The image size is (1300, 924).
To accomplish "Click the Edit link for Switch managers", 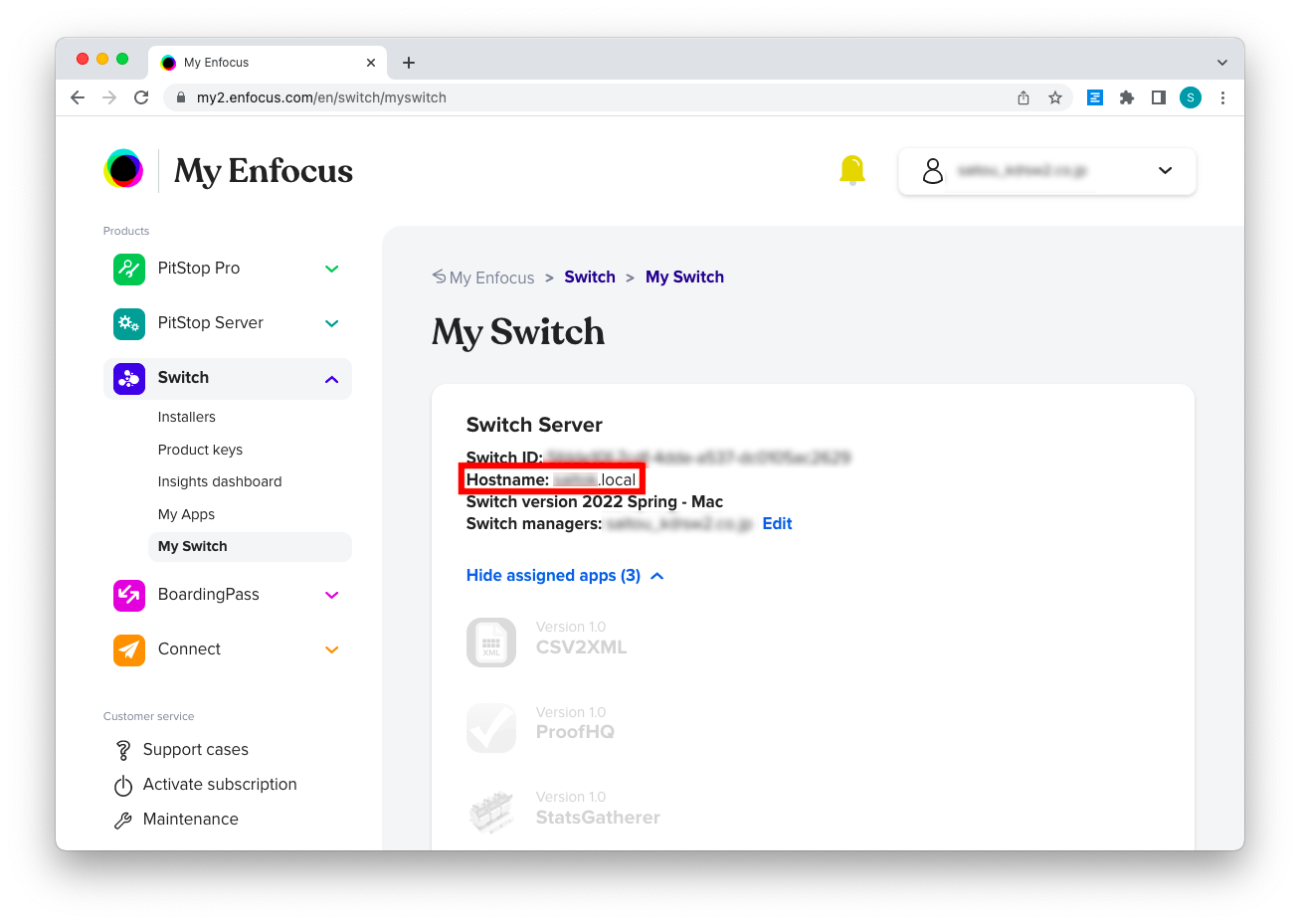I will point(777,523).
